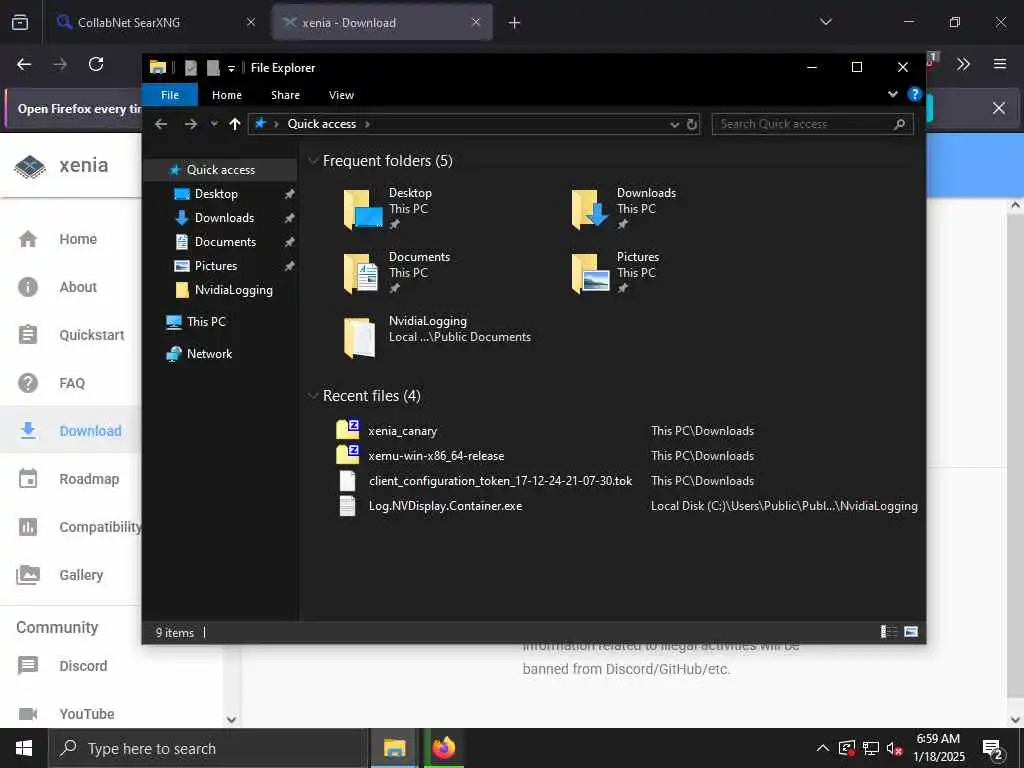The height and width of the screenshot is (768, 1024).
Task: Switch to CollabNet SearXNG Firefox tab
Action: point(156,22)
